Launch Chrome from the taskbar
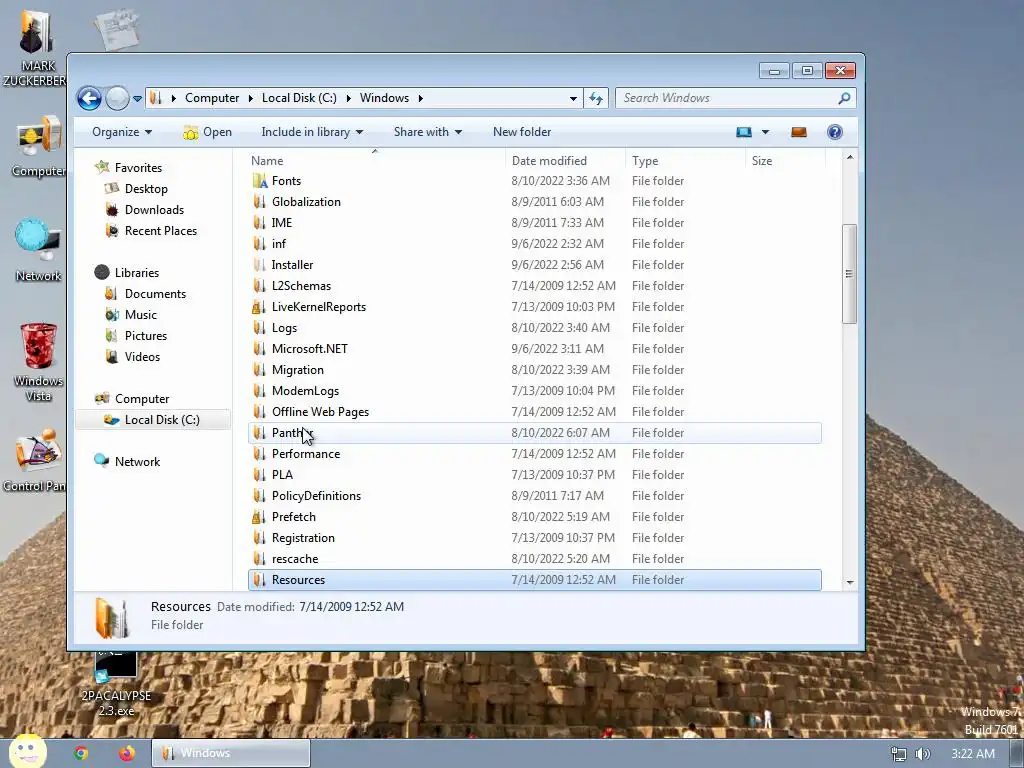 point(81,753)
